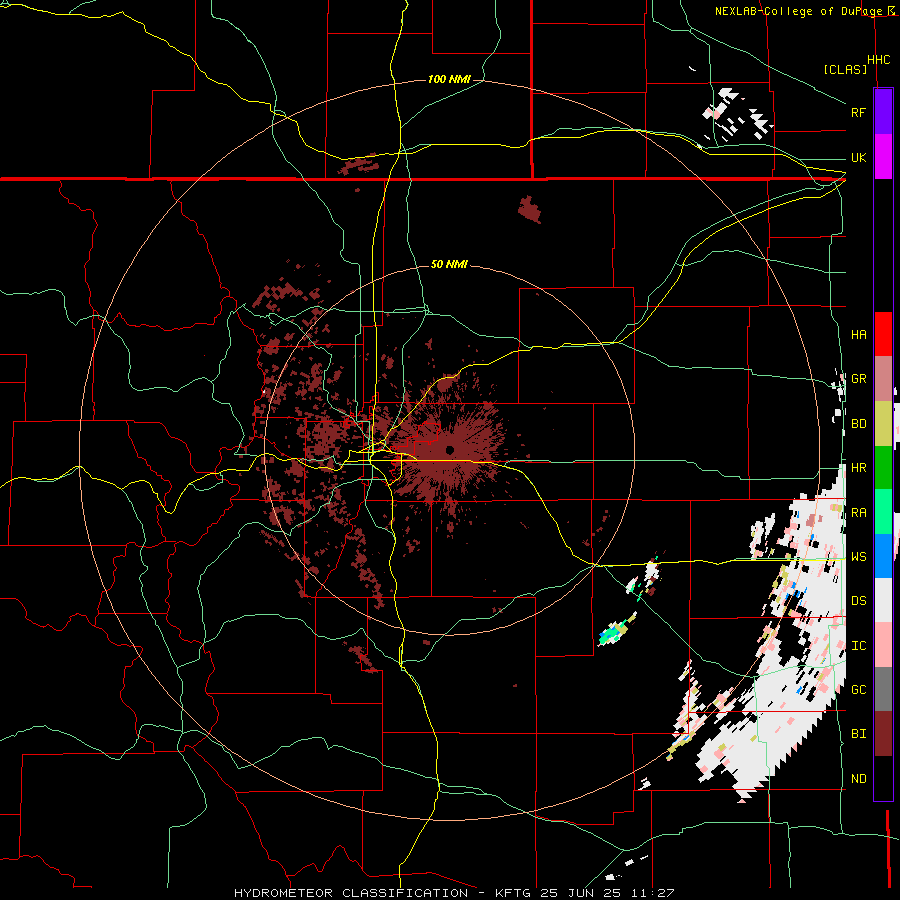This screenshot has width=900, height=900.
Task: Select the GC gray legend swatch
Action: tap(883, 689)
